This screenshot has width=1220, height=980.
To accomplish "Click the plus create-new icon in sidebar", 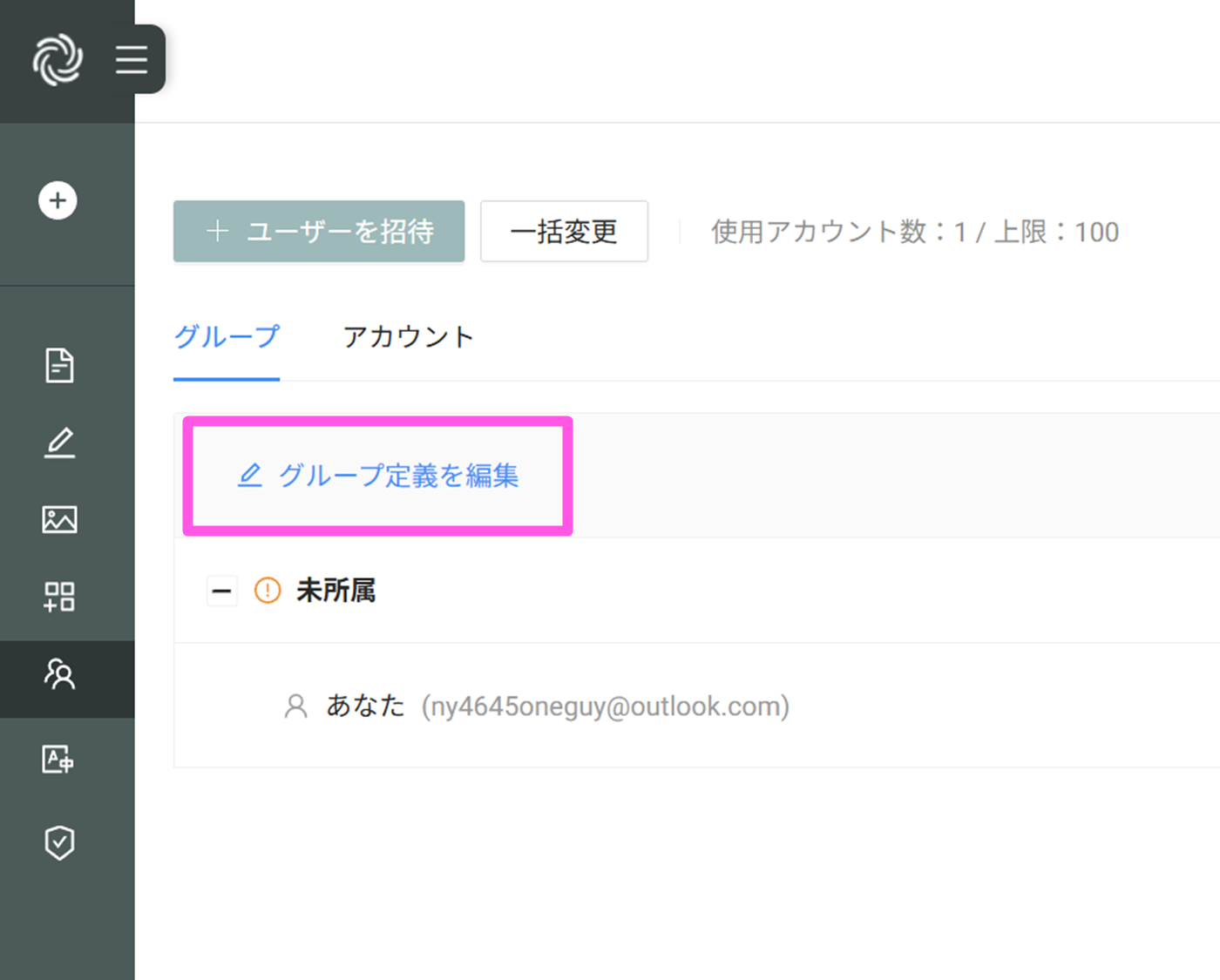I will 58,200.
